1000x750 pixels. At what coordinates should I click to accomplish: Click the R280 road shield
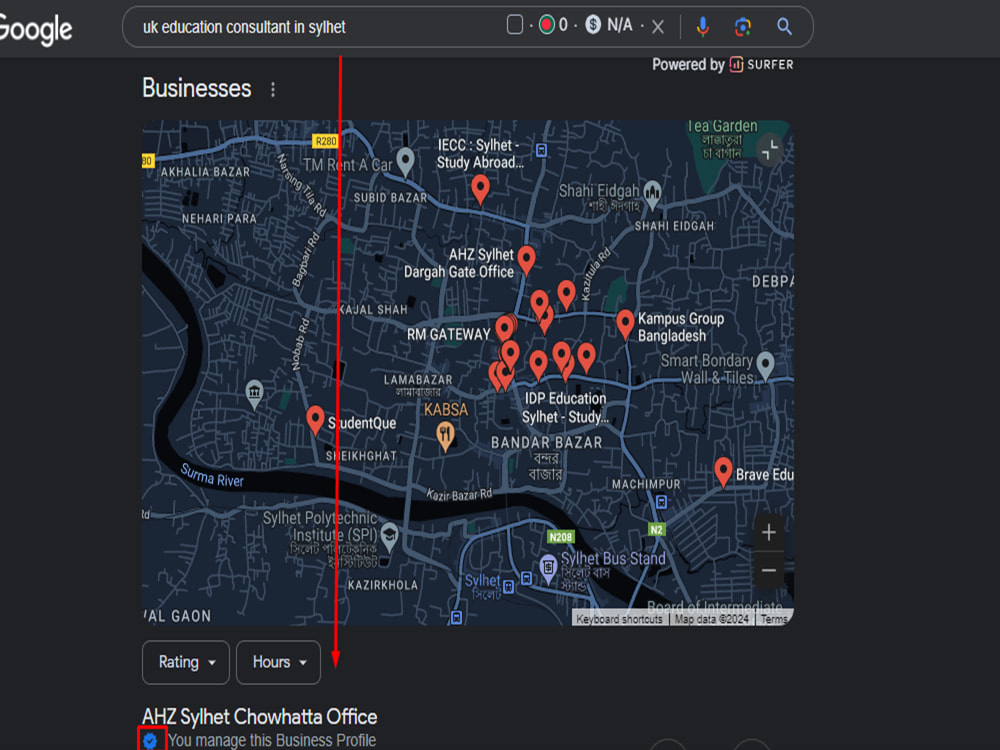326,141
